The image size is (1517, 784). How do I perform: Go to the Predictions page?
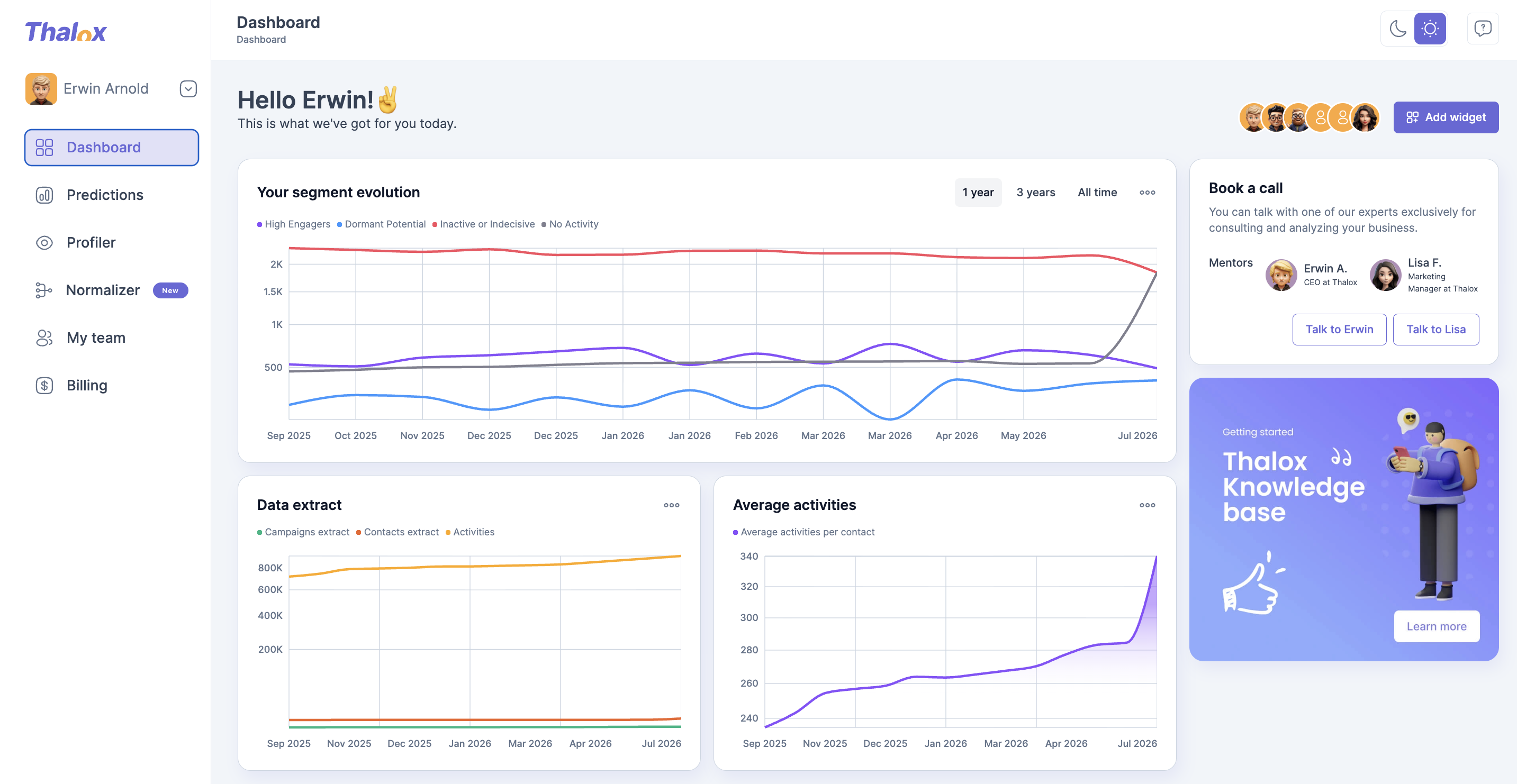pos(111,195)
